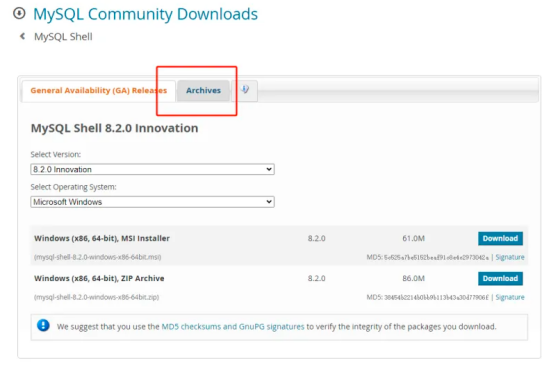This screenshot has height=373, width=560.
Task: Click the blue exclamation info icon
Action: pyautogui.click(x=43, y=325)
